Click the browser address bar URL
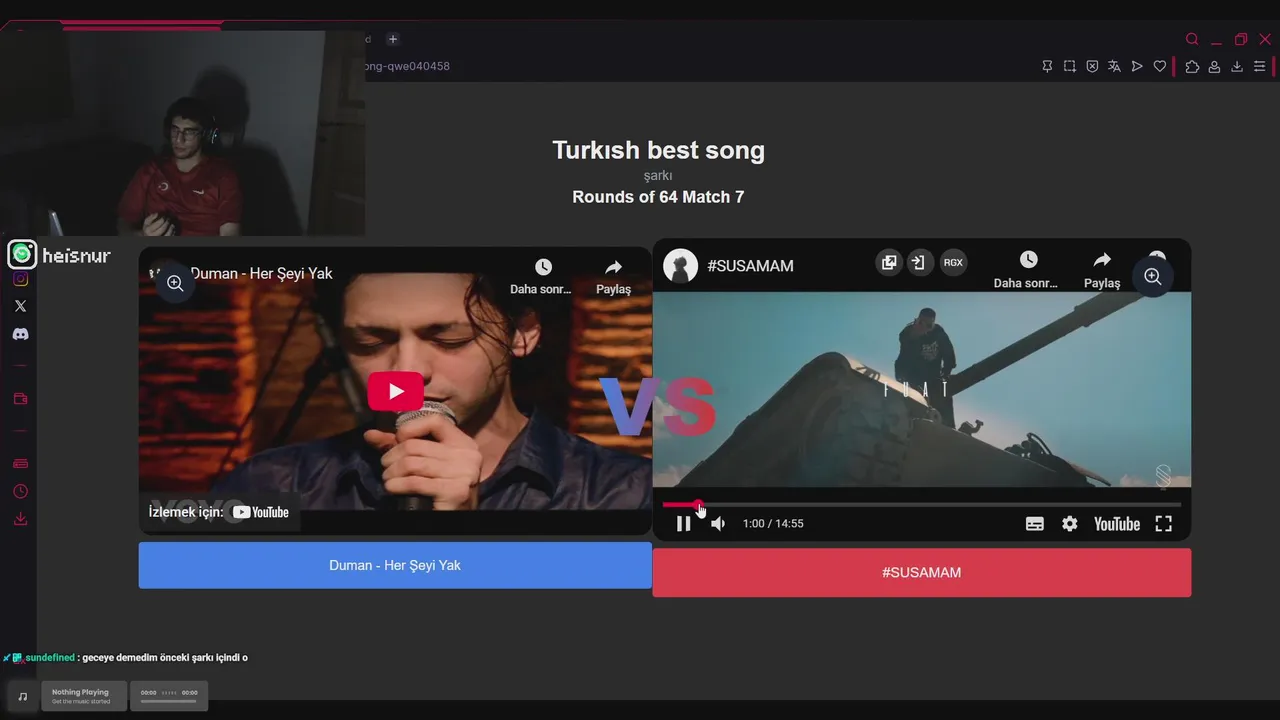The height and width of the screenshot is (720, 1280). [408, 66]
